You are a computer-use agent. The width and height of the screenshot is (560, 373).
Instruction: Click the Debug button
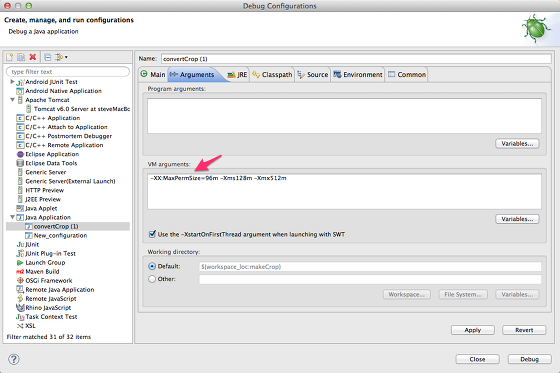click(530, 359)
